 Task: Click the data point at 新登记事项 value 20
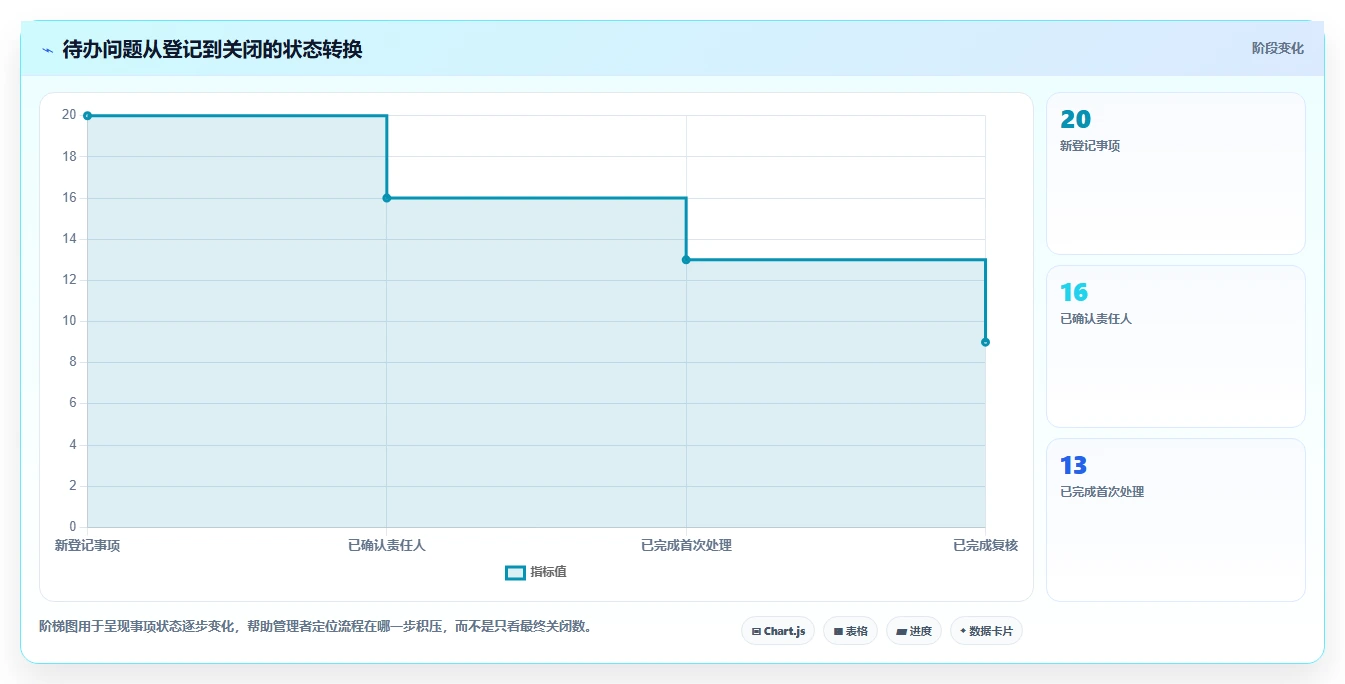point(87,116)
